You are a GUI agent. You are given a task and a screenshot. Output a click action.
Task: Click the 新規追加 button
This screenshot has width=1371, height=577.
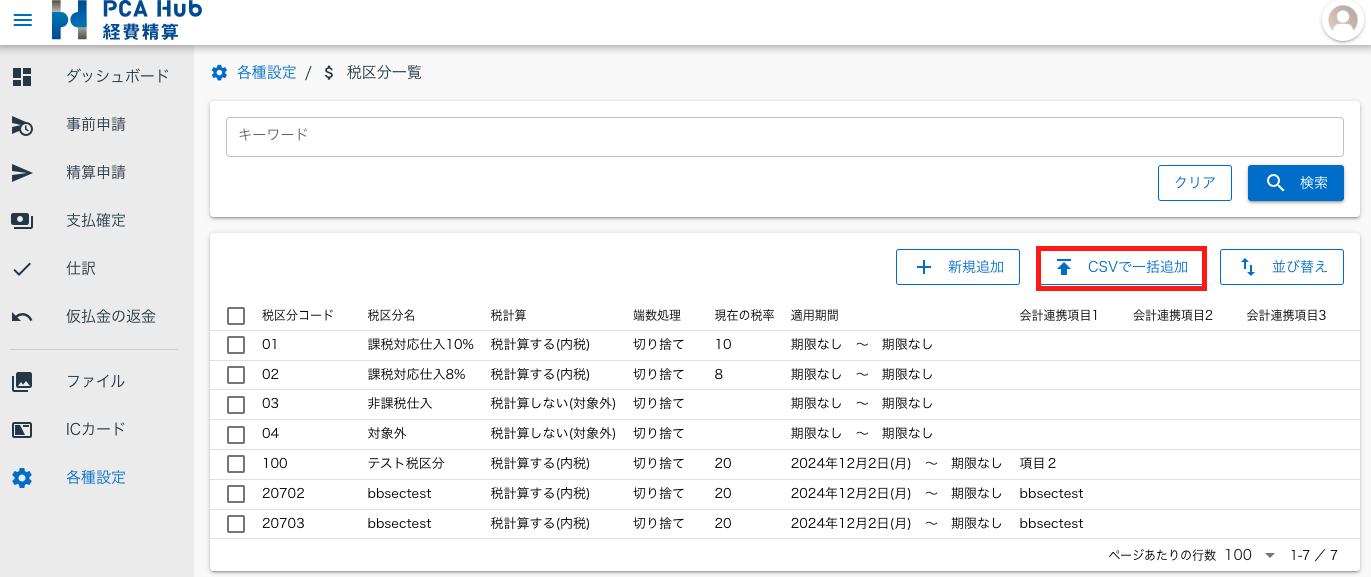click(958, 267)
